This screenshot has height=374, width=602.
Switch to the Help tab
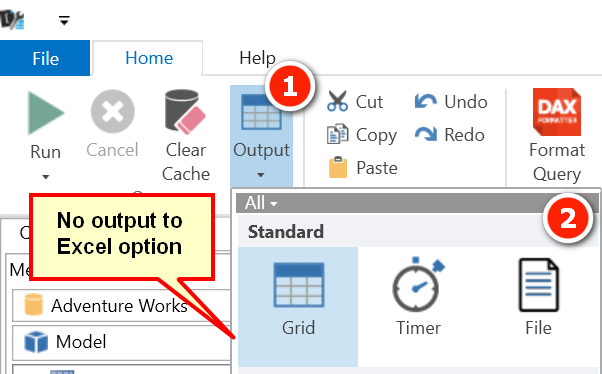(x=257, y=58)
